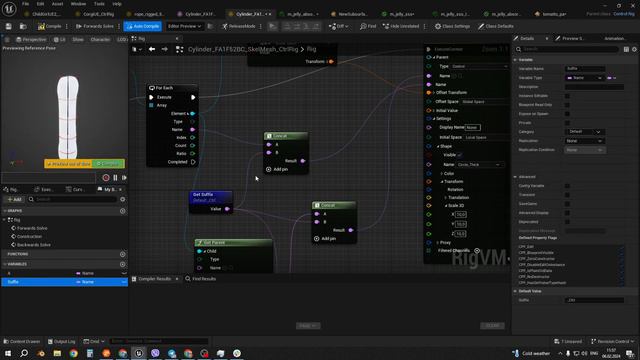The image size is (640, 360).
Task: Expand the Proxy section on node
Action: point(438,242)
